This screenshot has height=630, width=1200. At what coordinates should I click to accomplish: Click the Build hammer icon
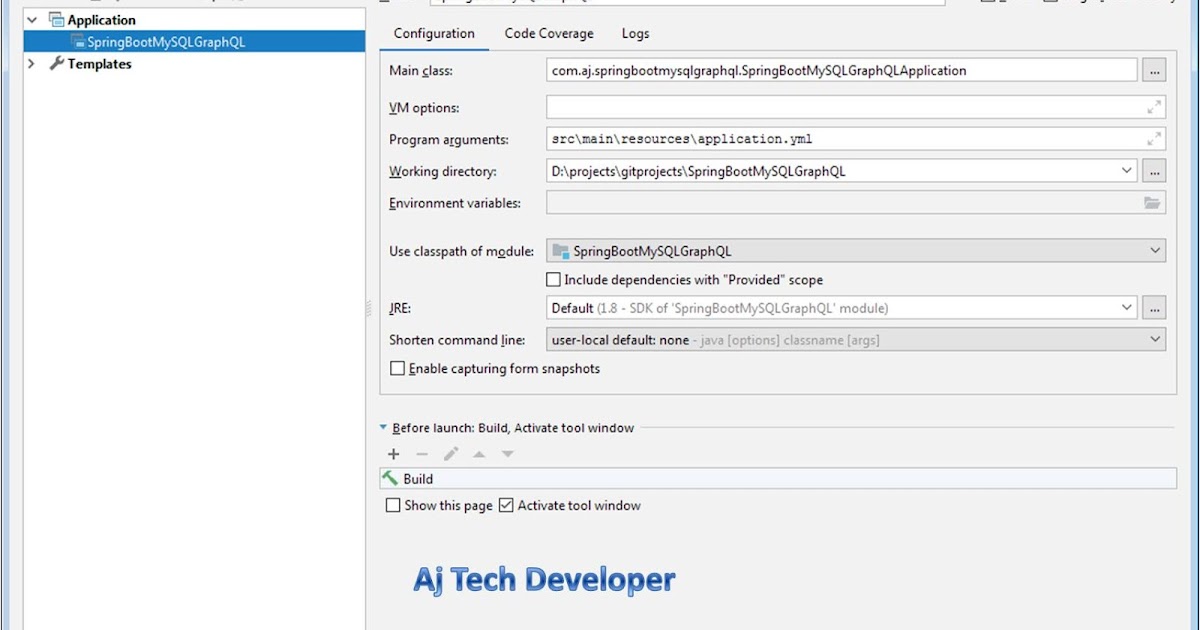click(390, 478)
